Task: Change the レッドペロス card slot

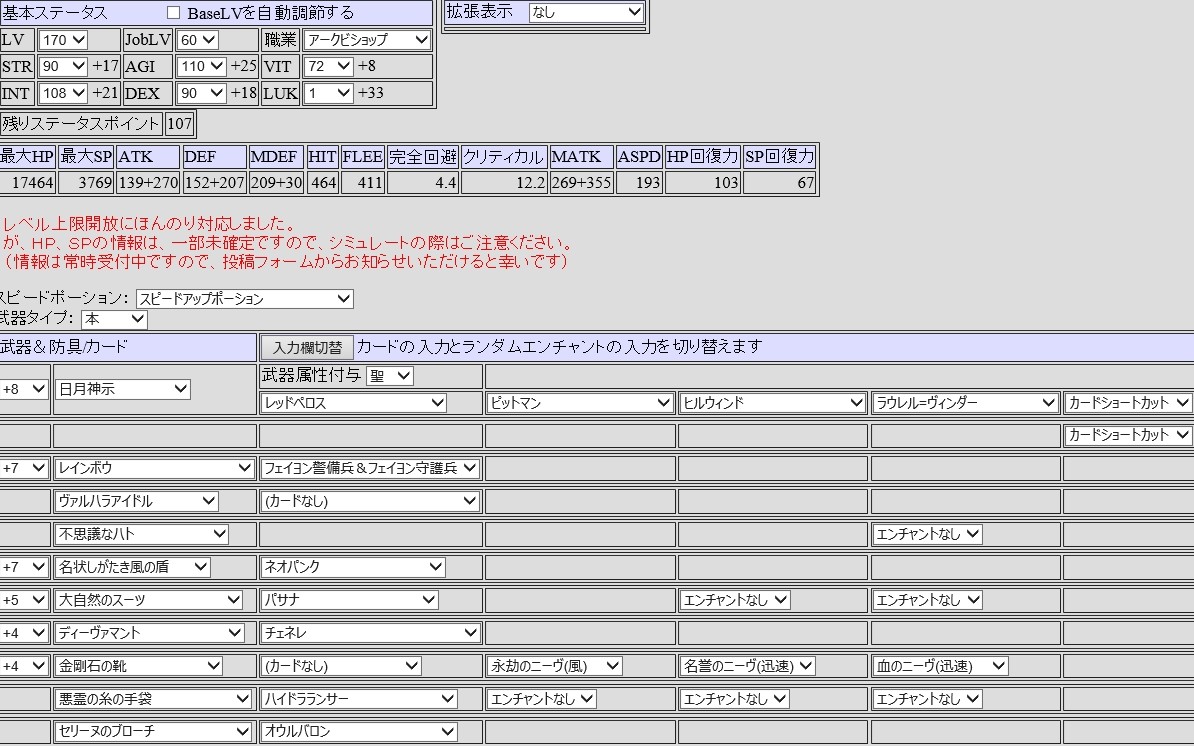Action: coord(353,403)
